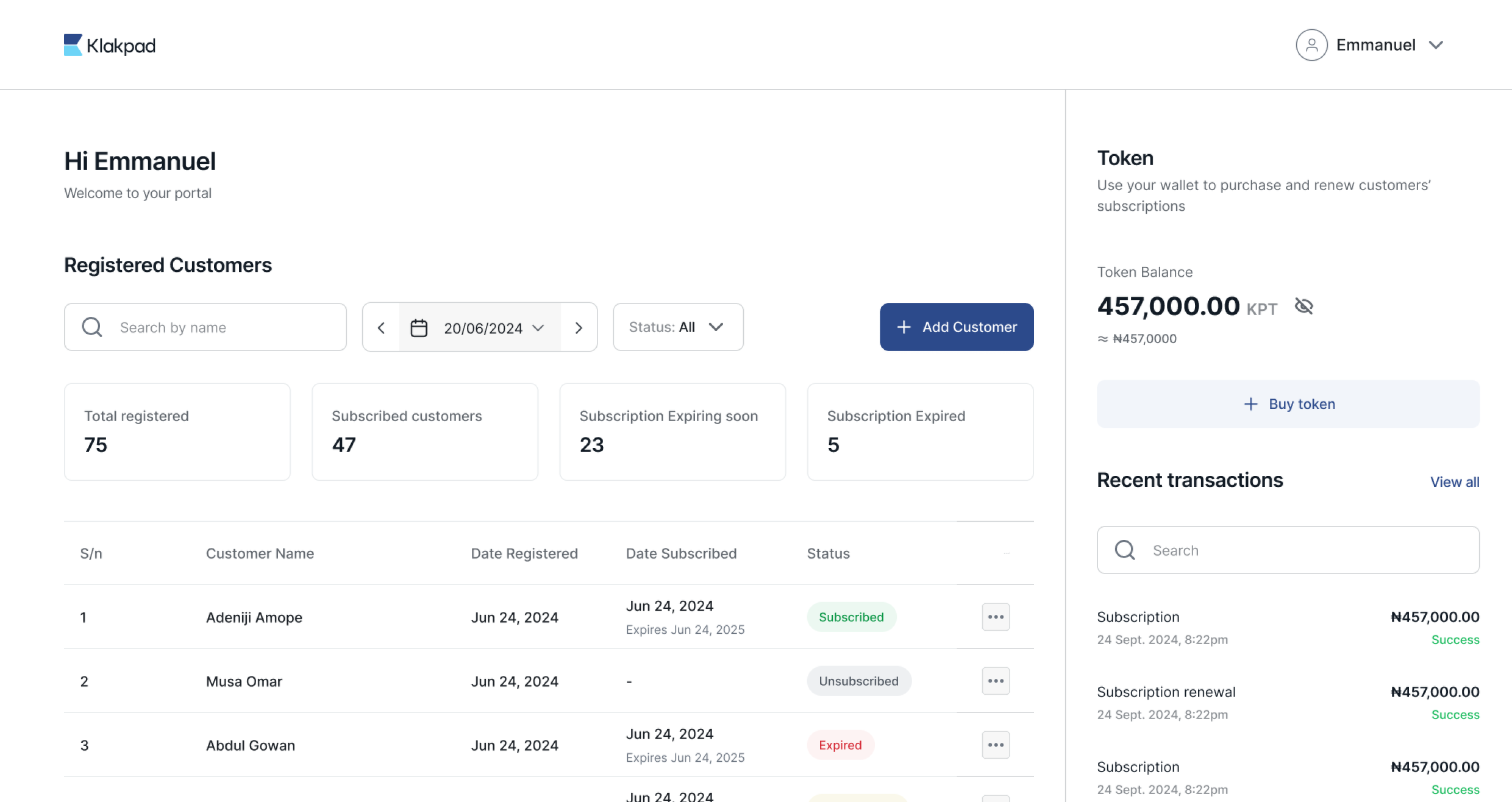The width and height of the screenshot is (1512, 802).
Task: Click the calendar icon in the date picker
Action: pyautogui.click(x=419, y=328)
